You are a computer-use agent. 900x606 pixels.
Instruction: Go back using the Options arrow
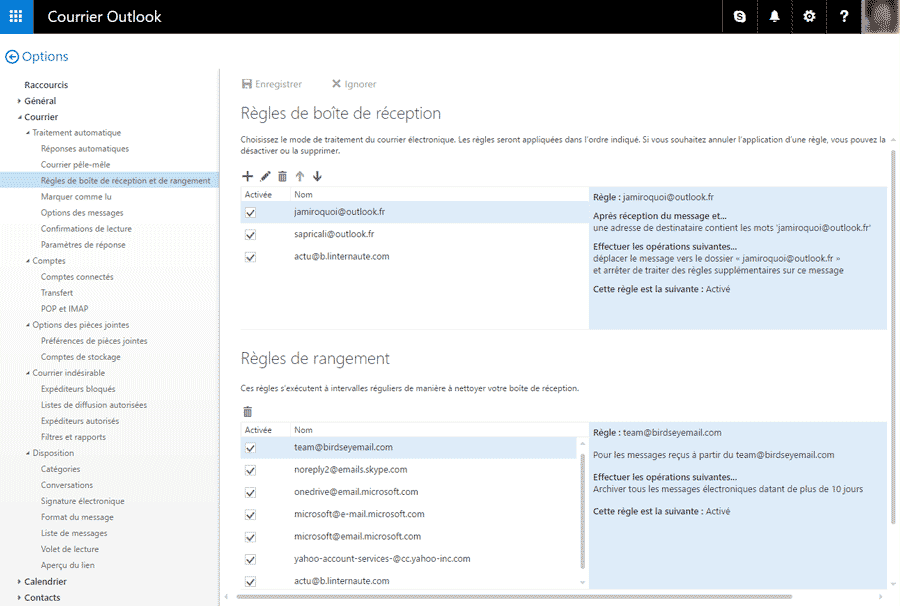point(11,57)
